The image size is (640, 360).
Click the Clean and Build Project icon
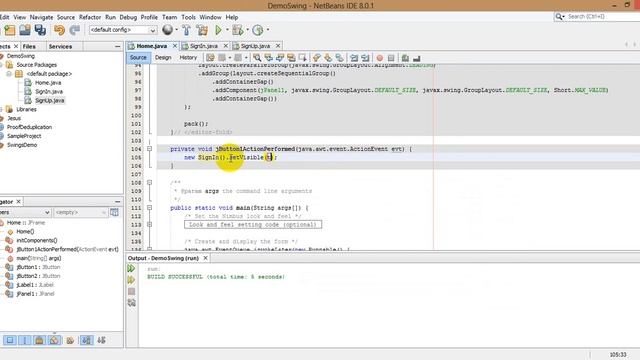[x=202, y=30]
